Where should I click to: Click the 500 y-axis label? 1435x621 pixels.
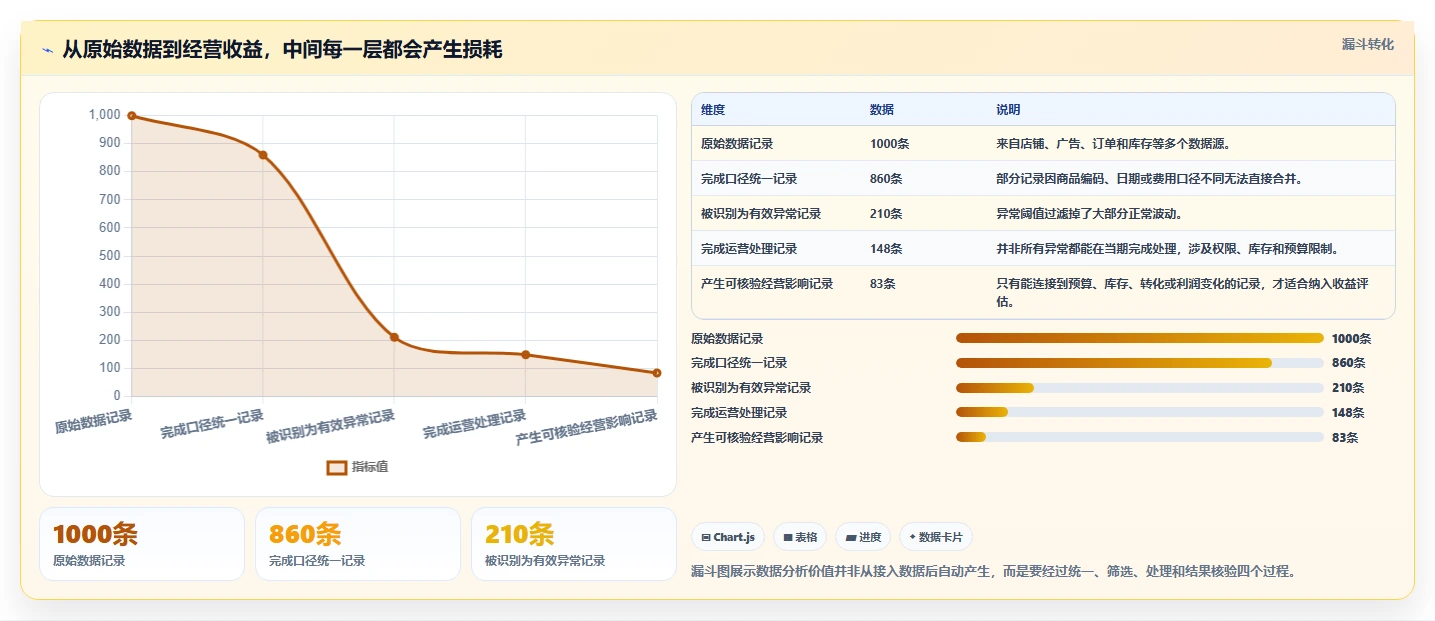pos(110,256)
